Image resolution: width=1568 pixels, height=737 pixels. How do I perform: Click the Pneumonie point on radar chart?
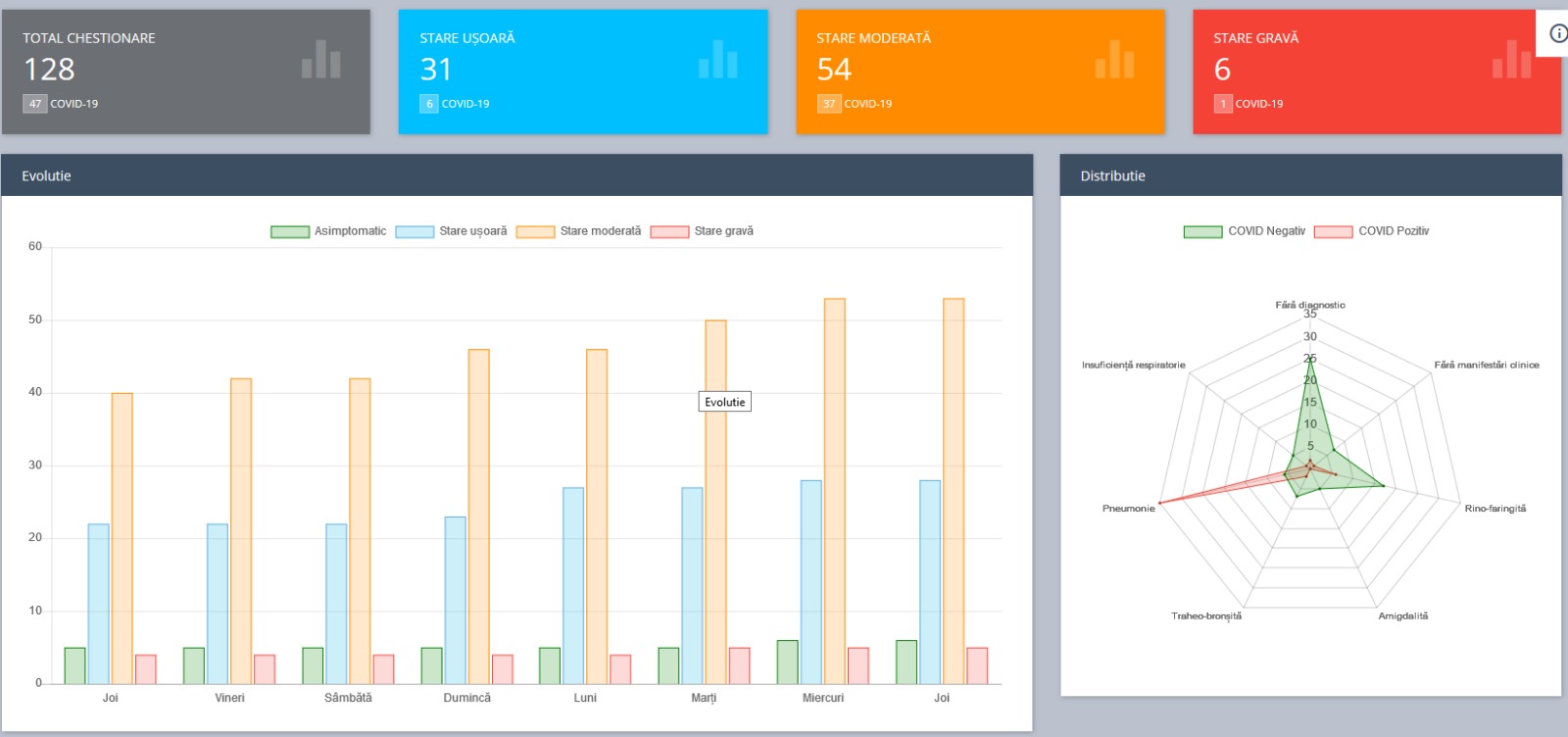click(x=1159, y=503)
